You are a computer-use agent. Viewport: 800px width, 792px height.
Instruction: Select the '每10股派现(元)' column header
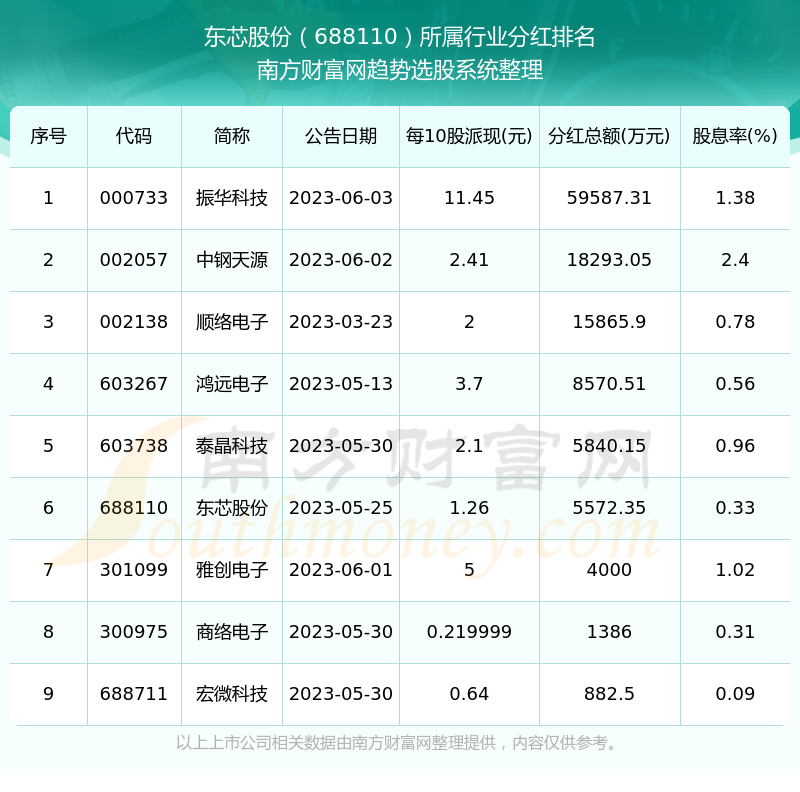[x=469, y=136]
